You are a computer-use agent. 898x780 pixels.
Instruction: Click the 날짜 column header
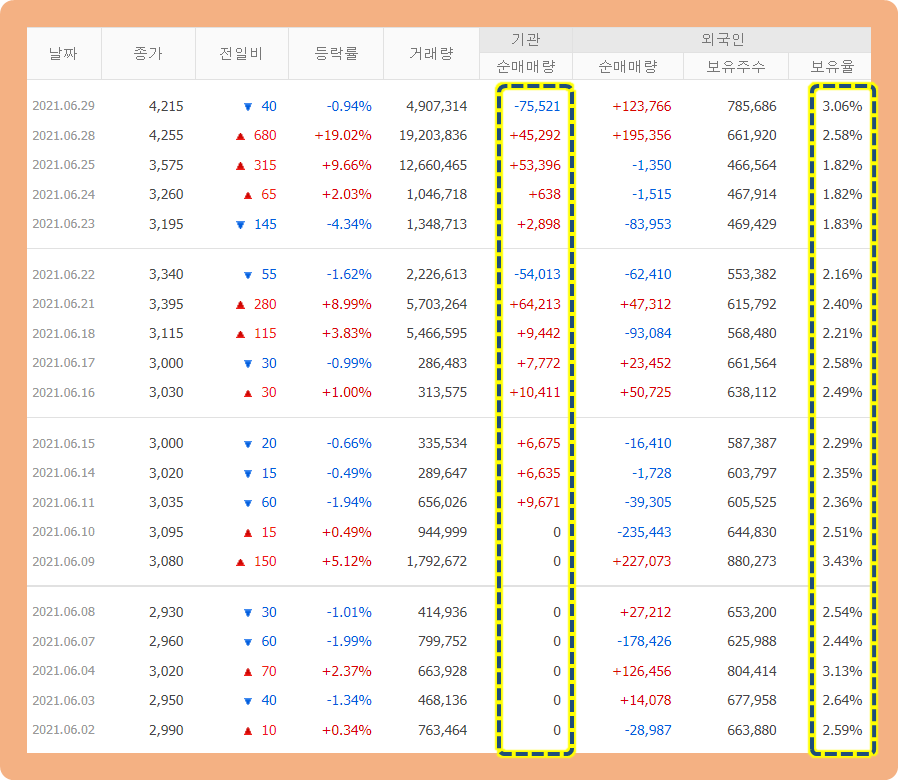click(x=63, y=53)
